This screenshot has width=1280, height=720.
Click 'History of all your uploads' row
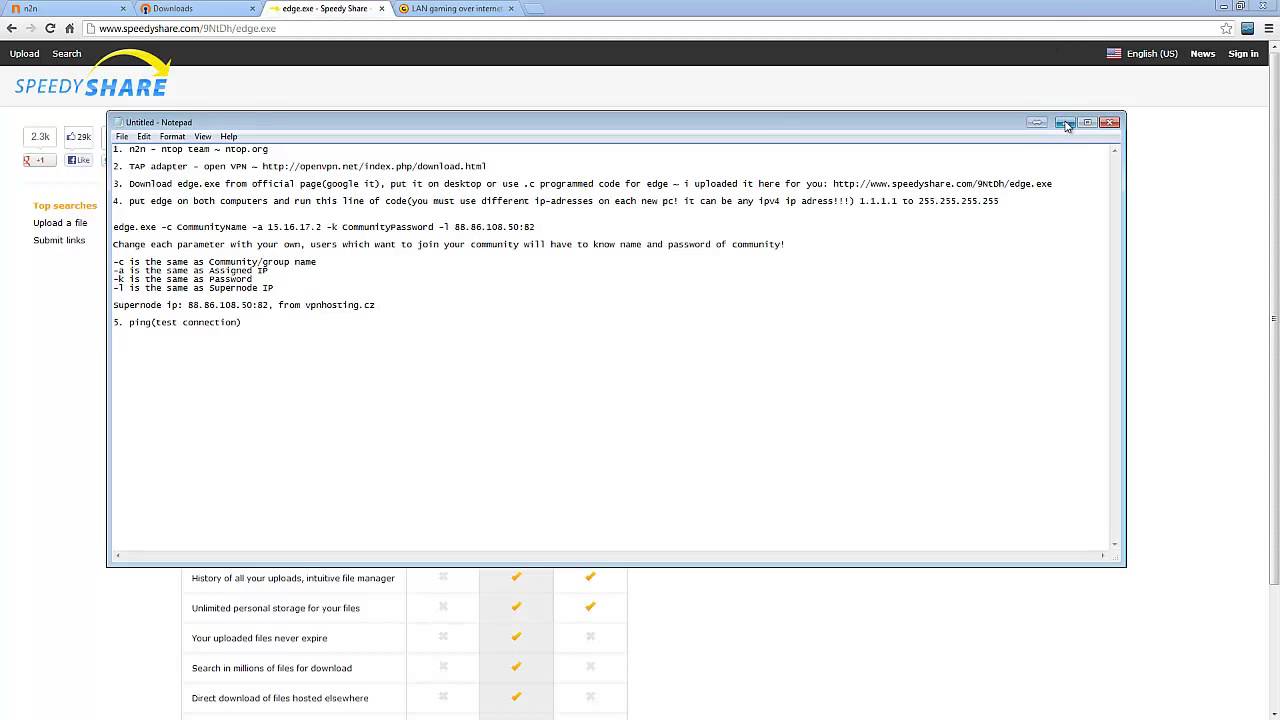coord(404,578)
